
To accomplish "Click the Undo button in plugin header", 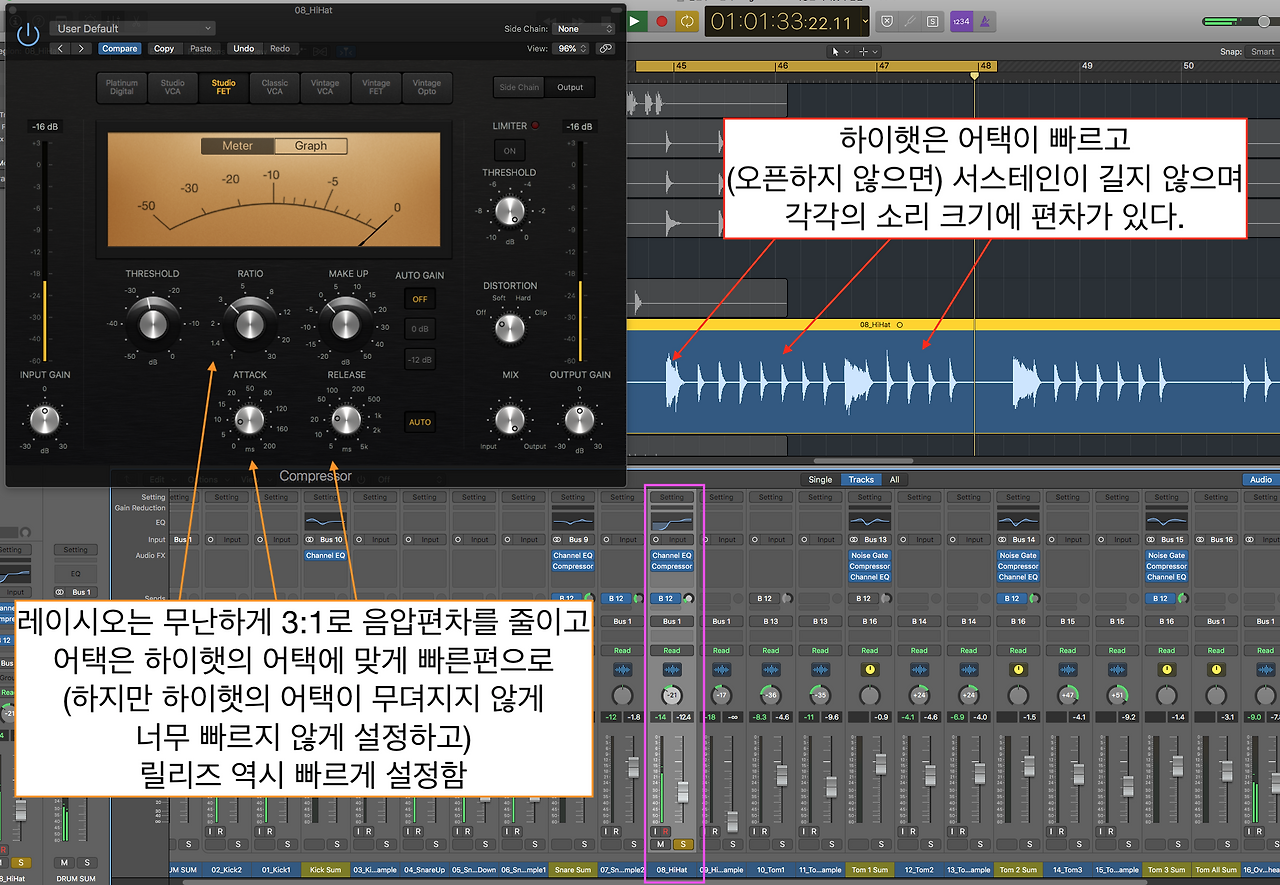I will click(x=243, y=48).
